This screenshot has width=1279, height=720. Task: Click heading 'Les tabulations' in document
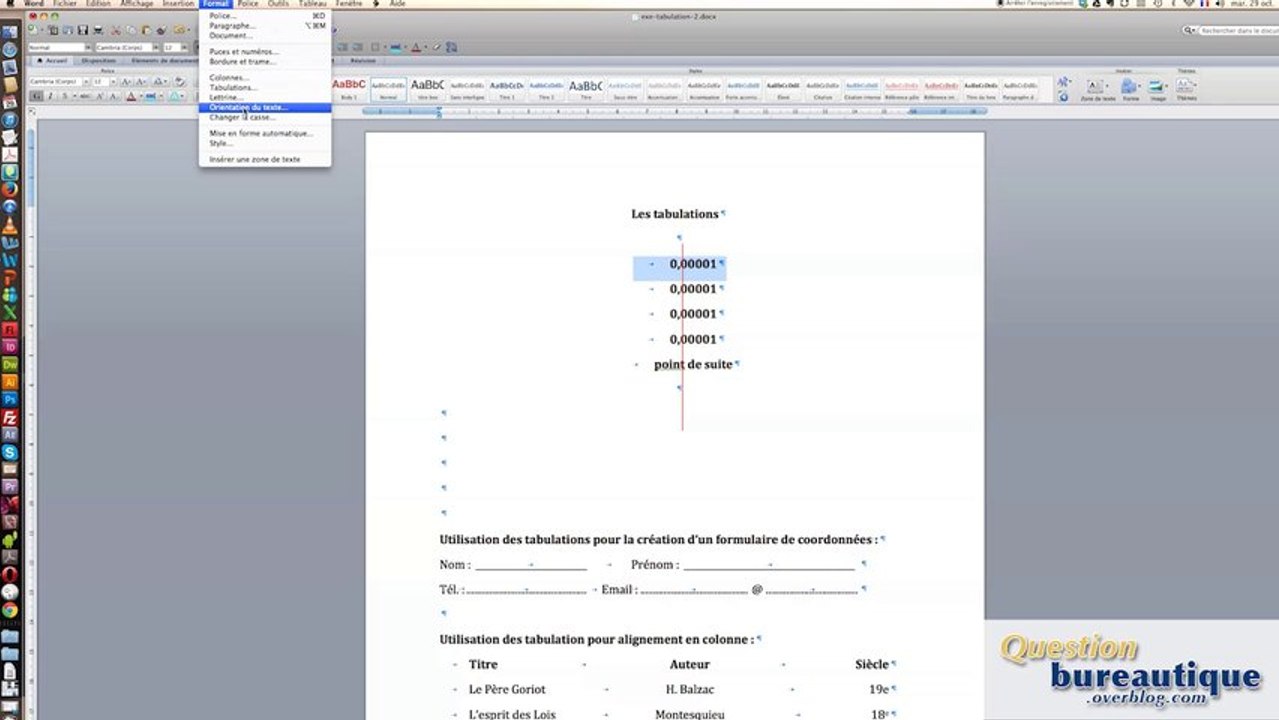pyautogui.click(x=675, y=214)
